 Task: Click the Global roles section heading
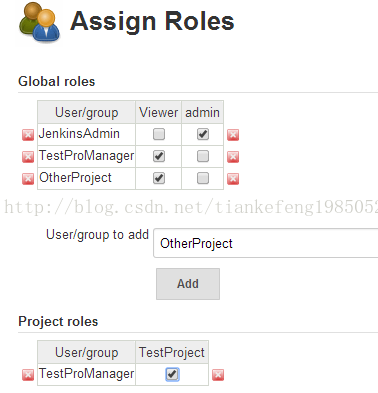(x=57, y=81)
